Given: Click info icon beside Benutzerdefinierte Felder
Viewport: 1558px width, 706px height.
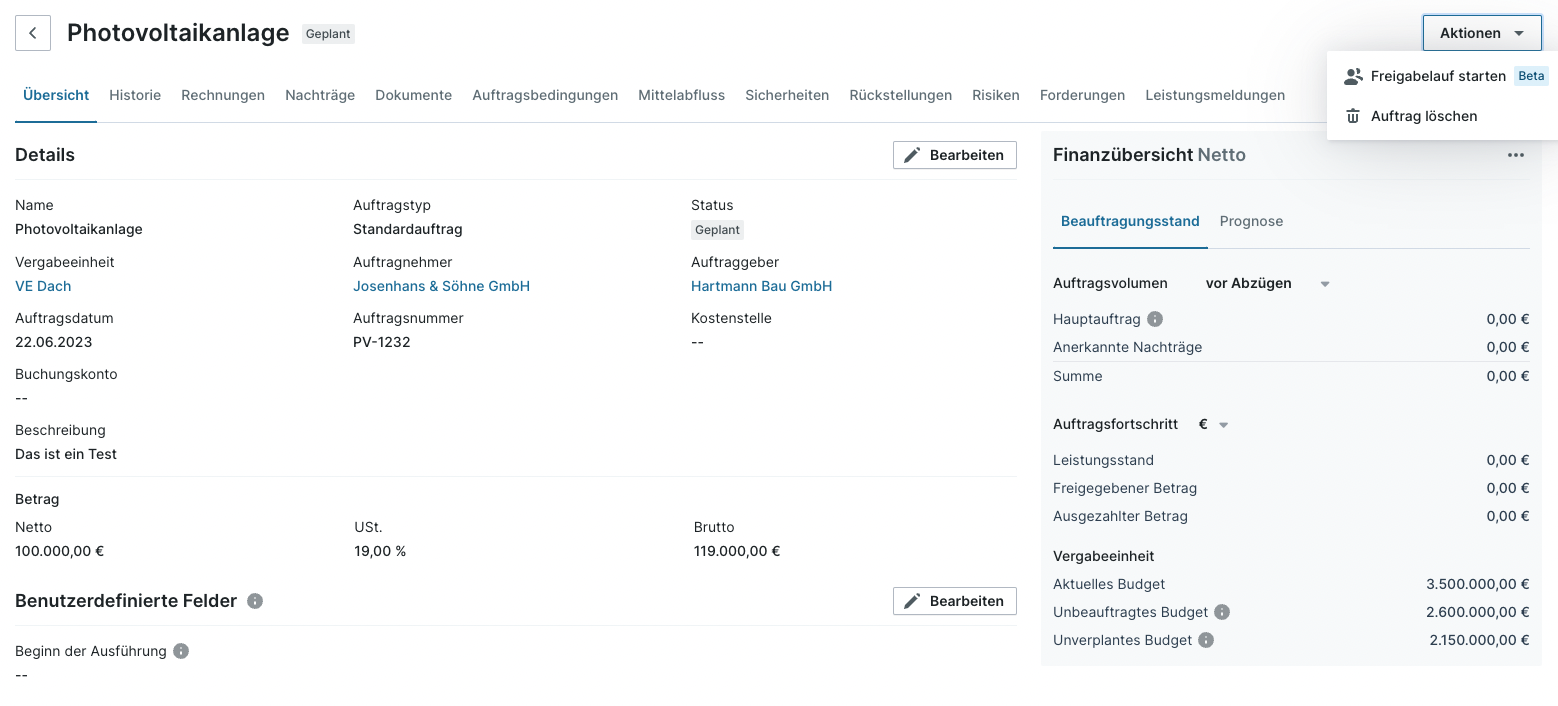Looking at the screenshot, I should pos(255,601).
